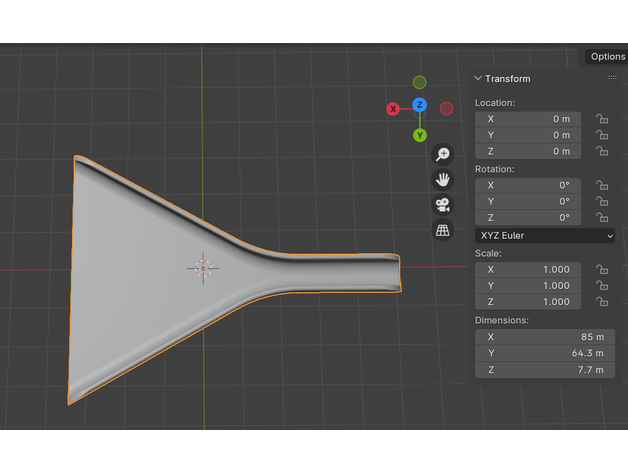The width and height of the screenshot is (628, 472).
Task: Click the hand pan view icon
Action: pyautogui.click(x=442, y=179)
